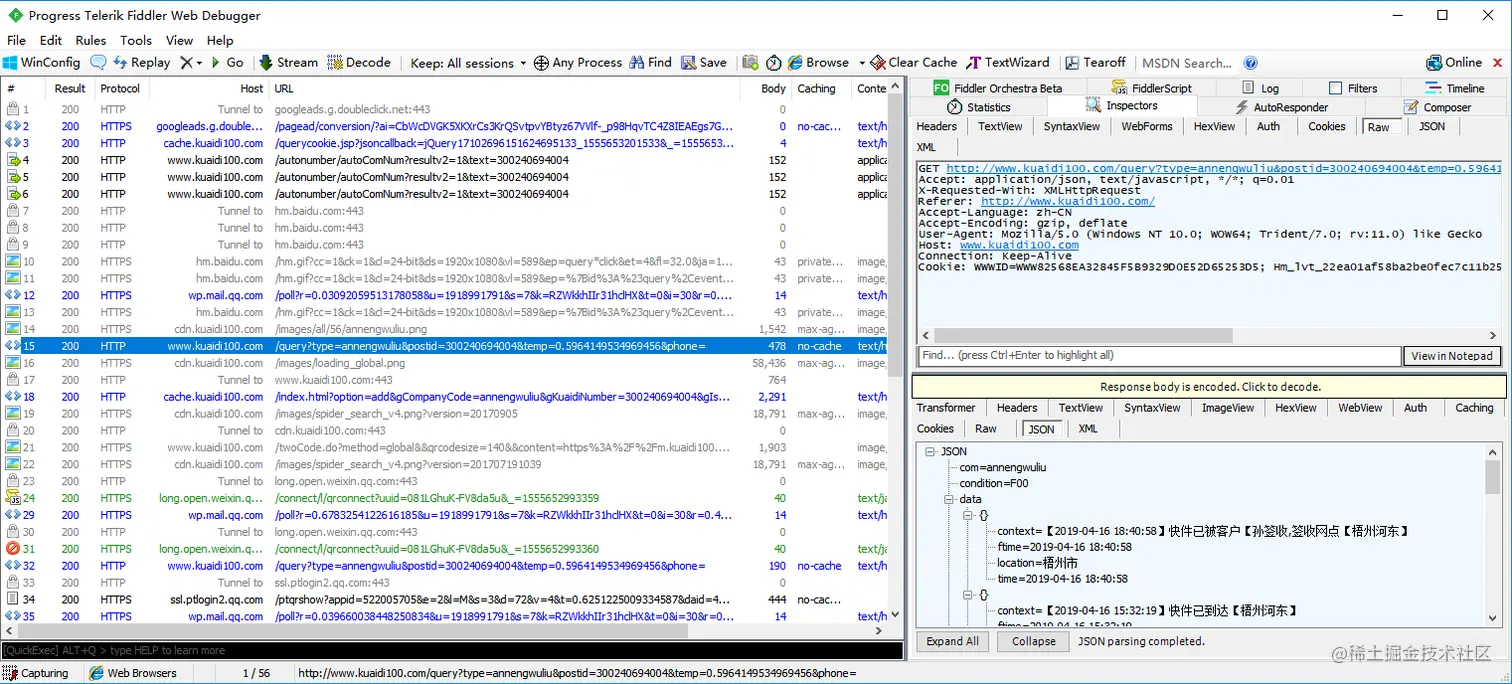Toggle Capturing in the status bar
The image size is (1512, 684).
(37, 673)
